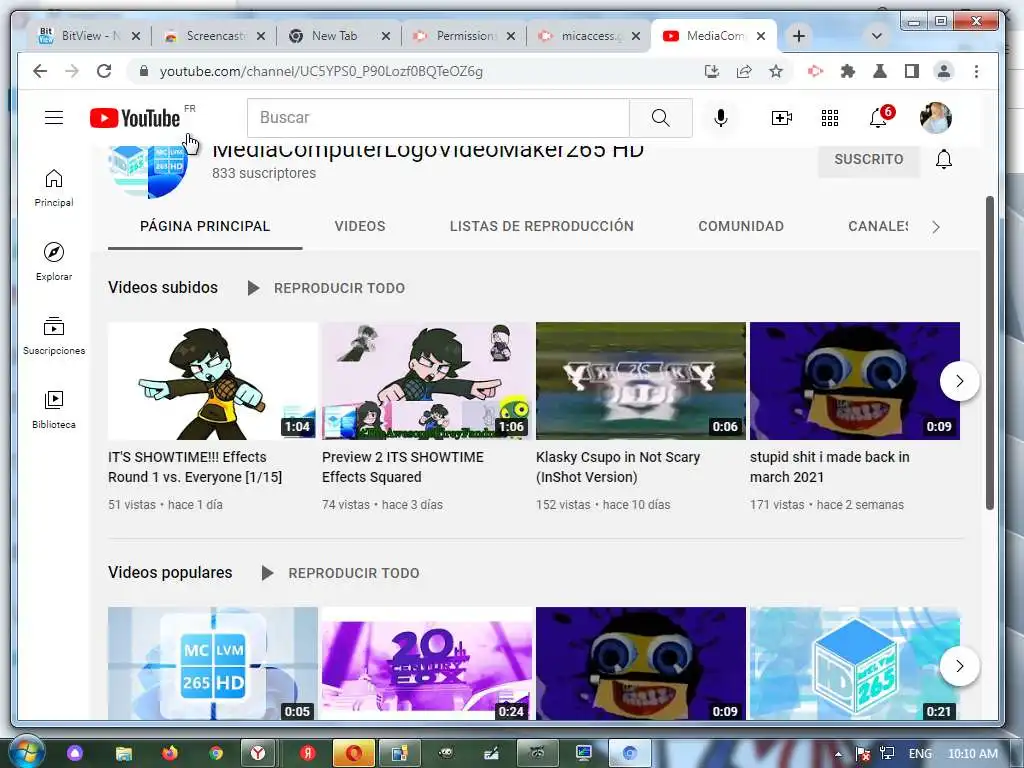Open Principal home in the sidebar
The width and height of the screenshot is (1024, 768).
[54, 188]
